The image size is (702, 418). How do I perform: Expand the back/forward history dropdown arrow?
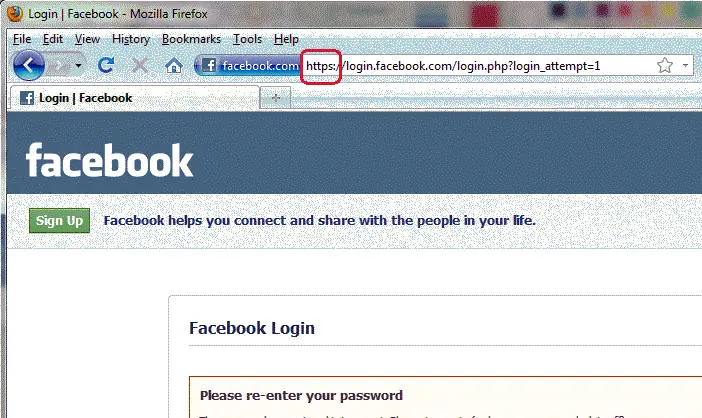(79, 66)
